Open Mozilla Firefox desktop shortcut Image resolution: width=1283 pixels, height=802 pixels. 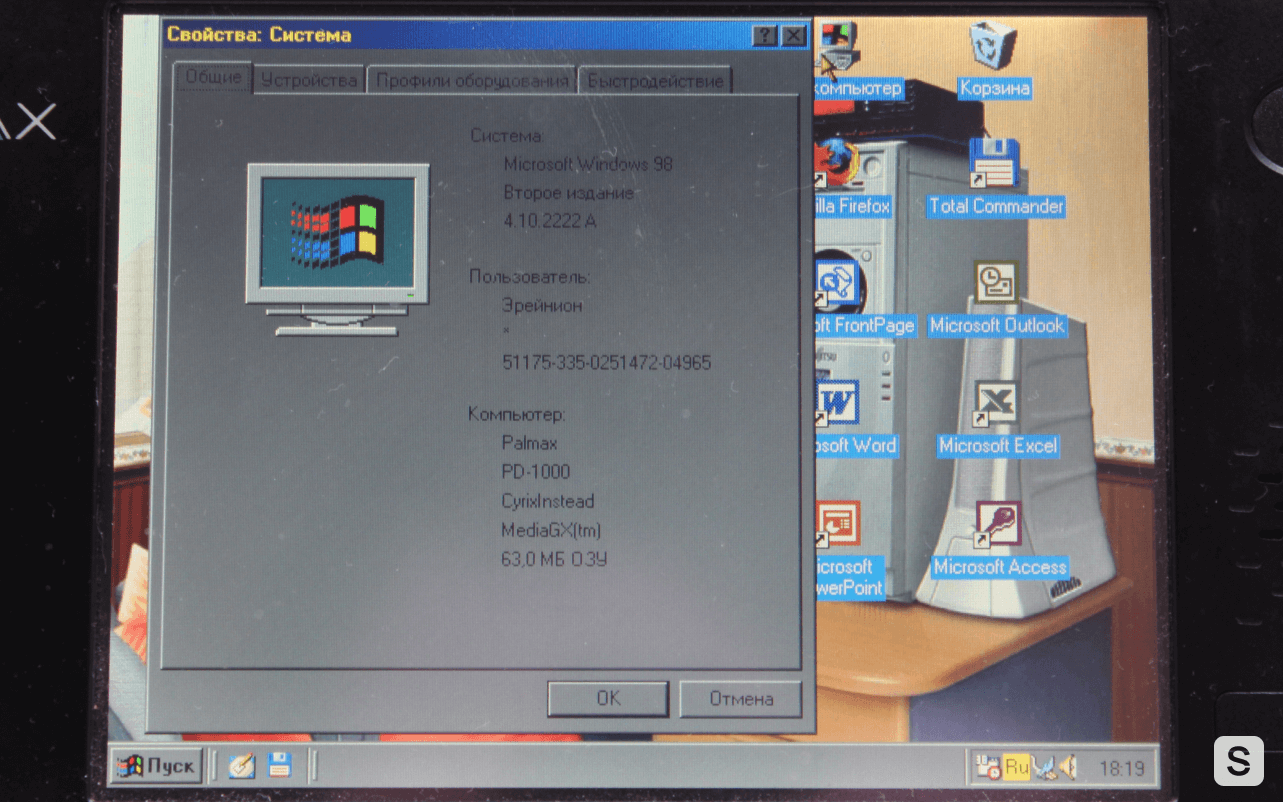point(837,166)
